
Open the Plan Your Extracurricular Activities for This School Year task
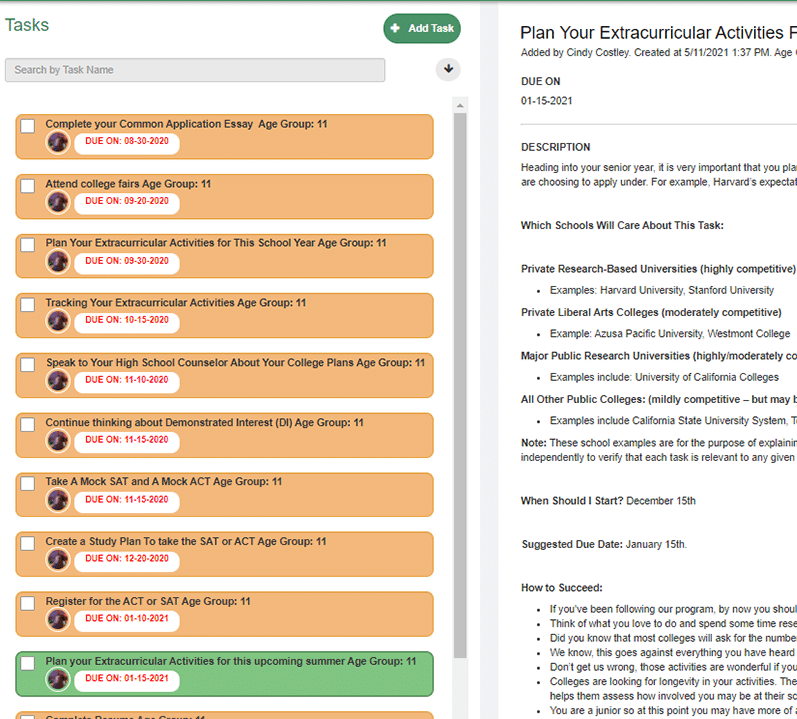click(225, 256)
